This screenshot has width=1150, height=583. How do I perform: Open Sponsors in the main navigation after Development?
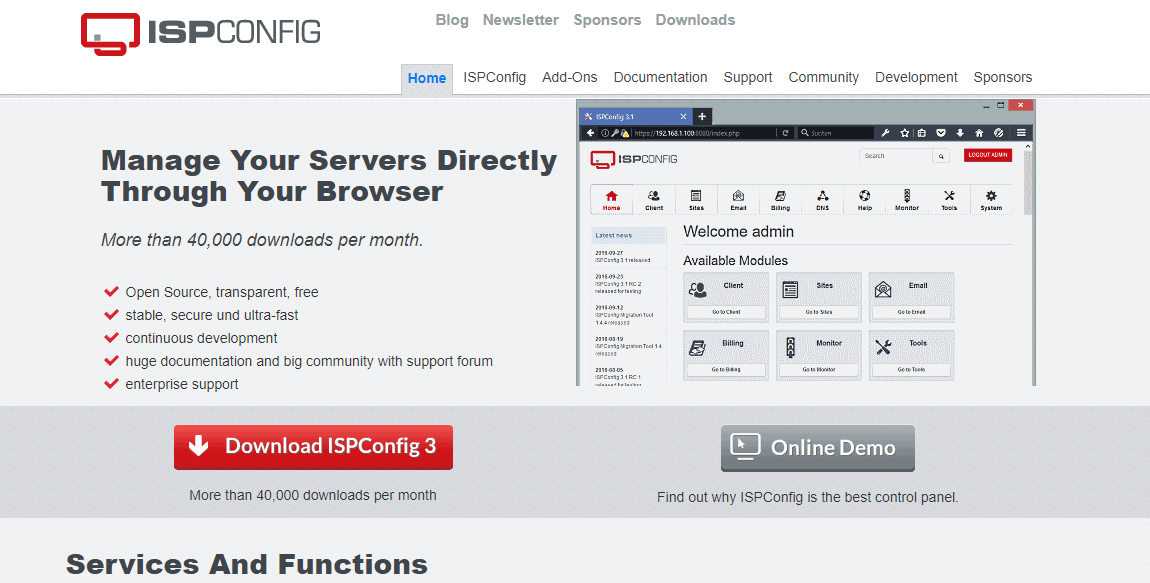coord(1003,77)
